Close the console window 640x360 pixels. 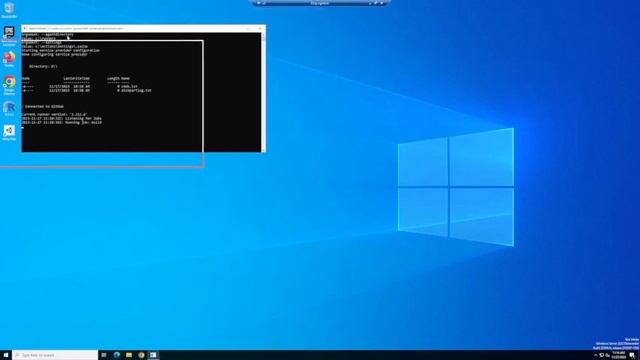point(260,29)
